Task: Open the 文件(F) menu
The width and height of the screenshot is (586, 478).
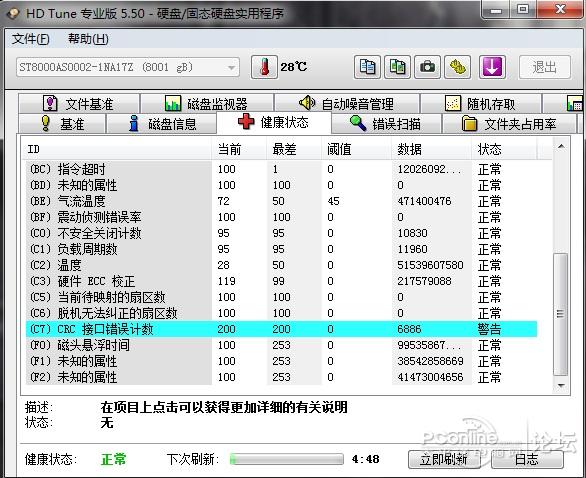Action: [x=31, y=39]
